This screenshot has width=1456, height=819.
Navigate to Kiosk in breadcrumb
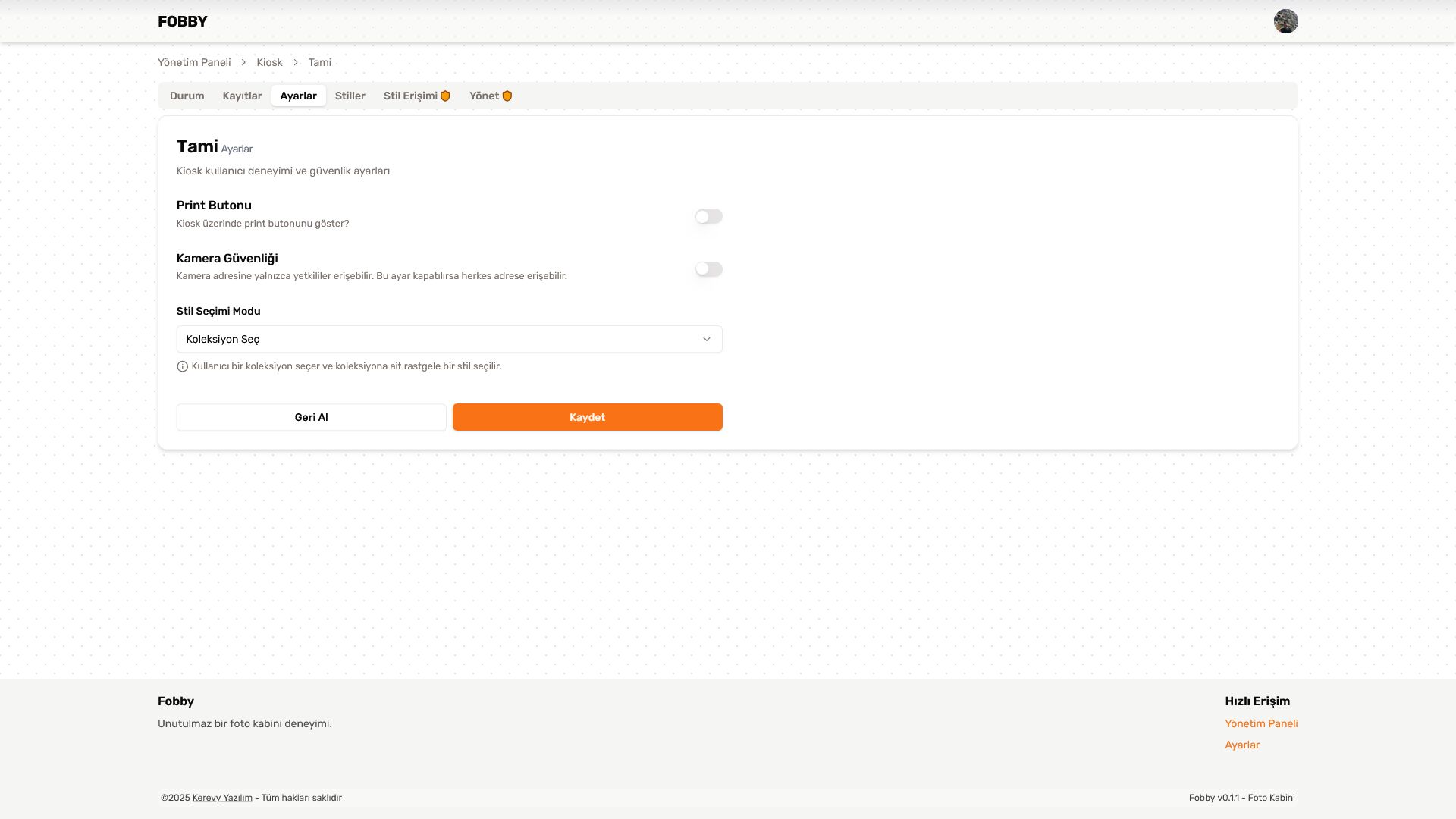(x=269, y=63)
